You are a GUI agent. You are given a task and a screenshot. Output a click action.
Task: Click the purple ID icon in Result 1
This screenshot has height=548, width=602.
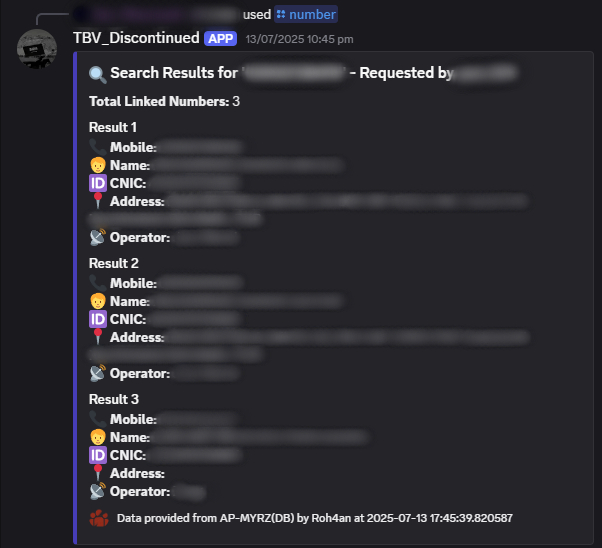(x=98, y=183)
